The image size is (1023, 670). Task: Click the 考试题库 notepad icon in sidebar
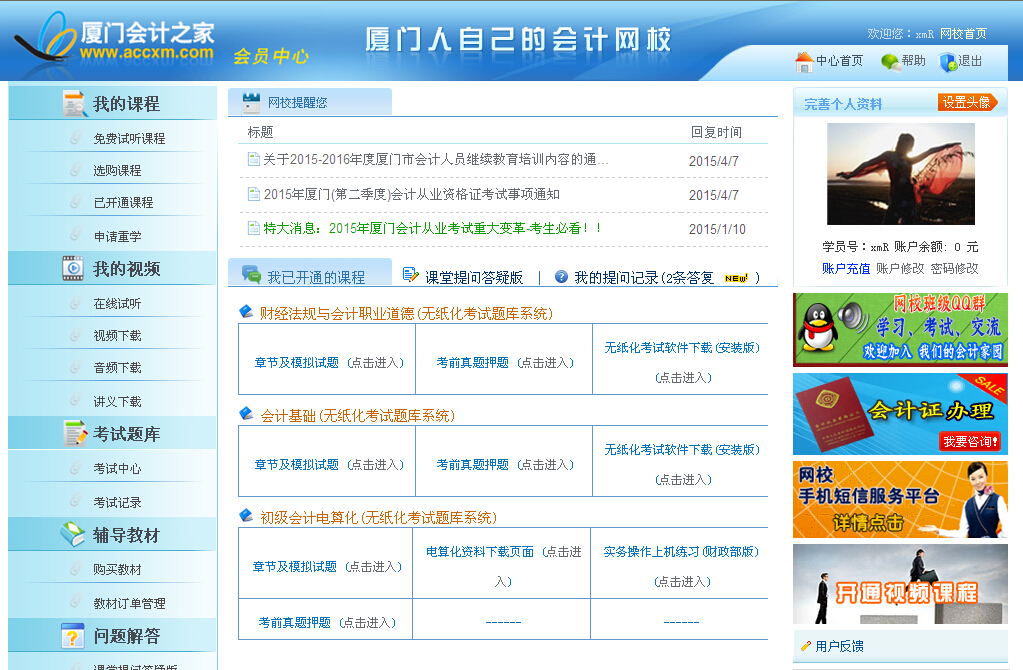(75, 434)
